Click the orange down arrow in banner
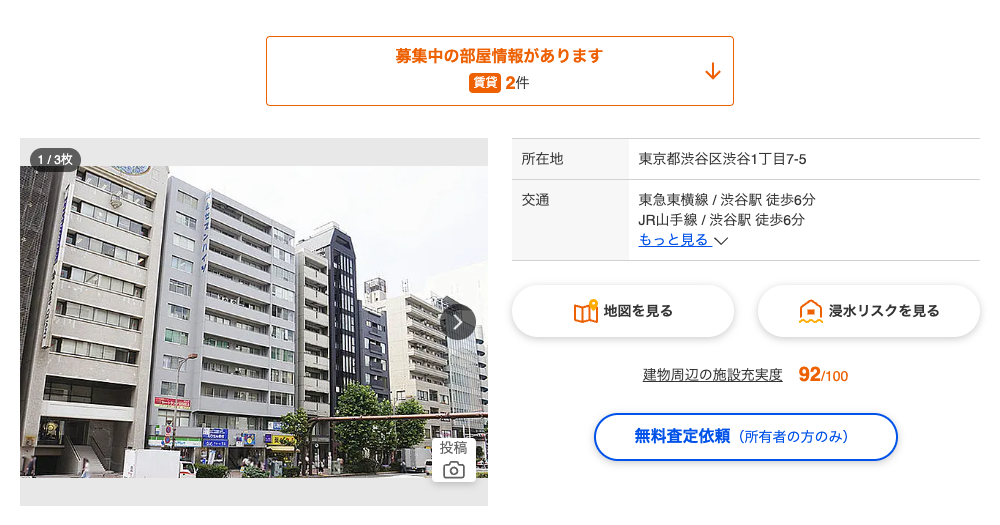The image size is (1000, 525). click(x=712, y=71)
